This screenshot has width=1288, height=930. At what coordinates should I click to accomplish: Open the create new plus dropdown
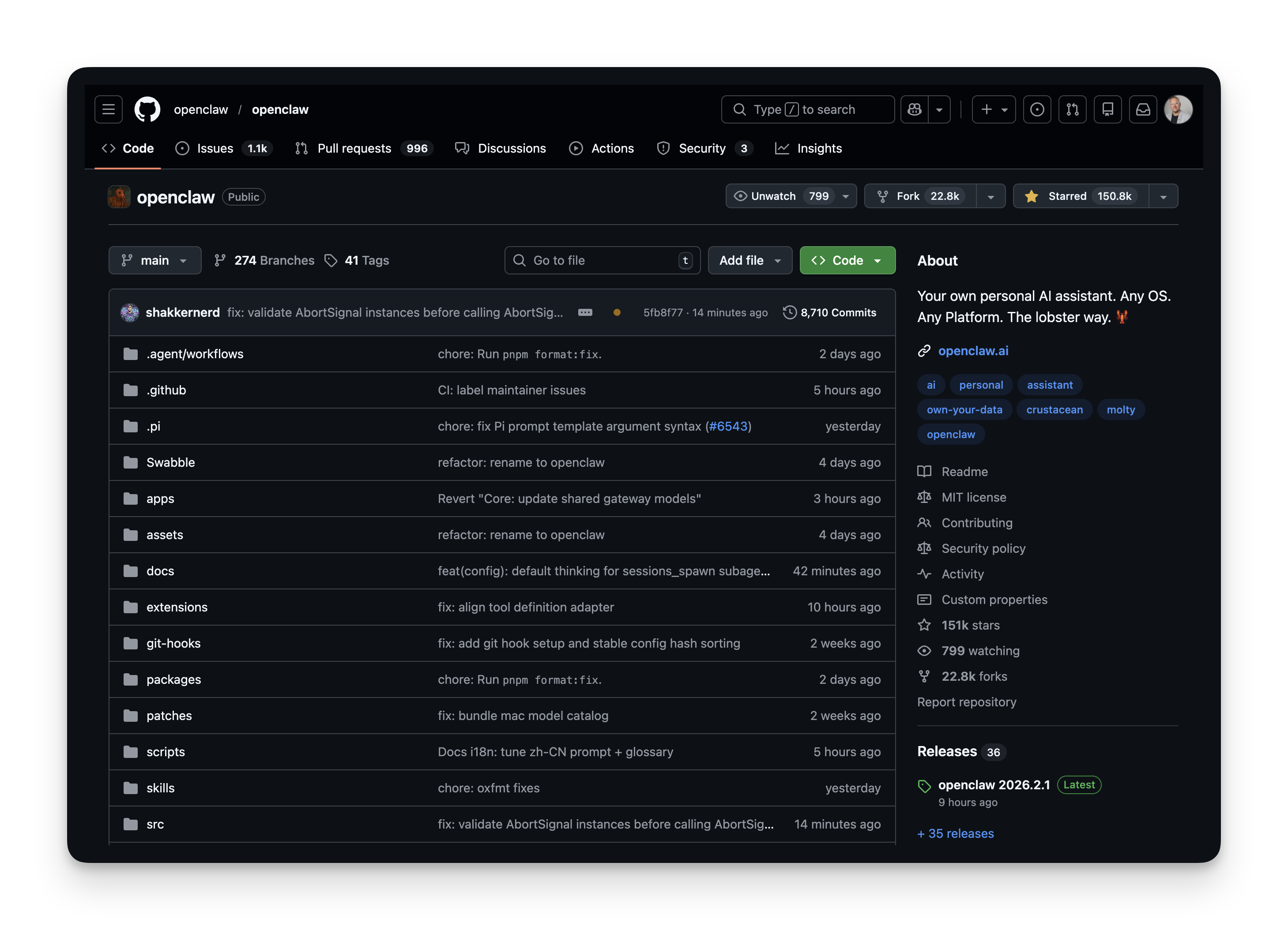point(994,109)
